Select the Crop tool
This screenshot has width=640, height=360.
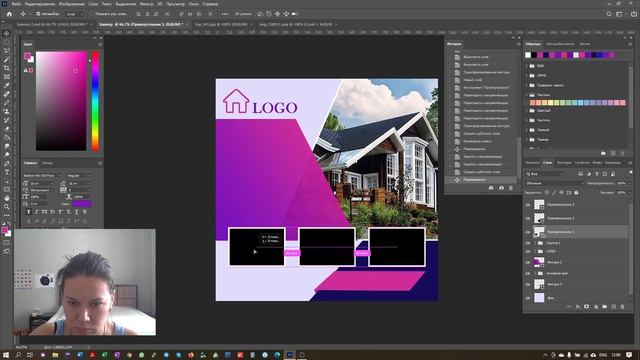pos(7,68)
